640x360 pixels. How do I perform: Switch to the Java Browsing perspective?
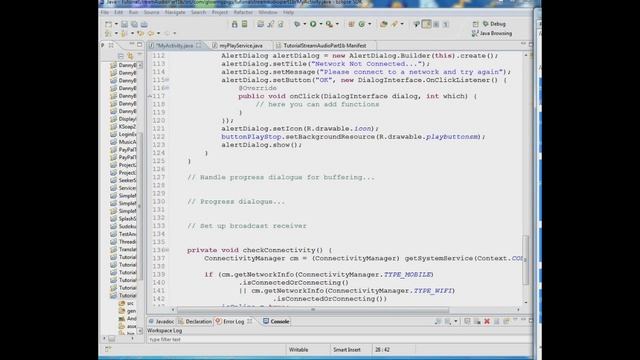click(492, 33)
